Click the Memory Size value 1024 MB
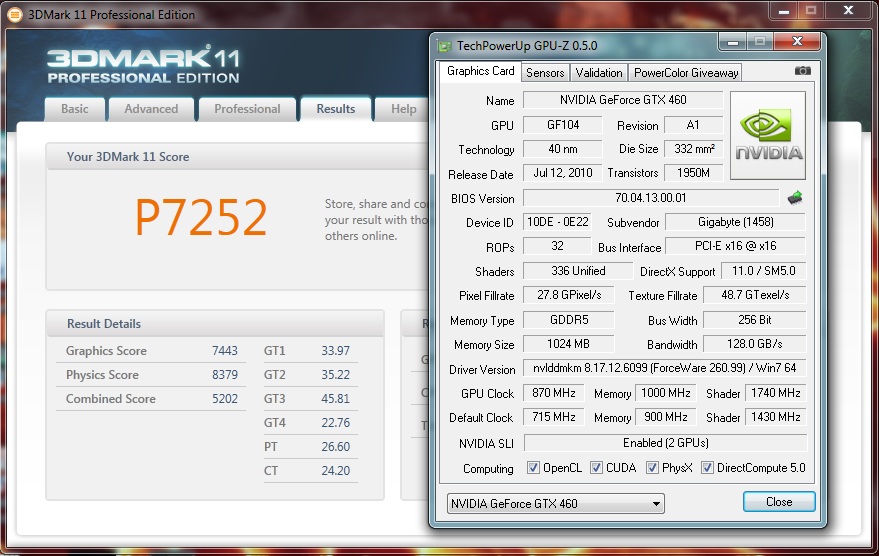This screenshot has width=879, height=556. (568, 344)
